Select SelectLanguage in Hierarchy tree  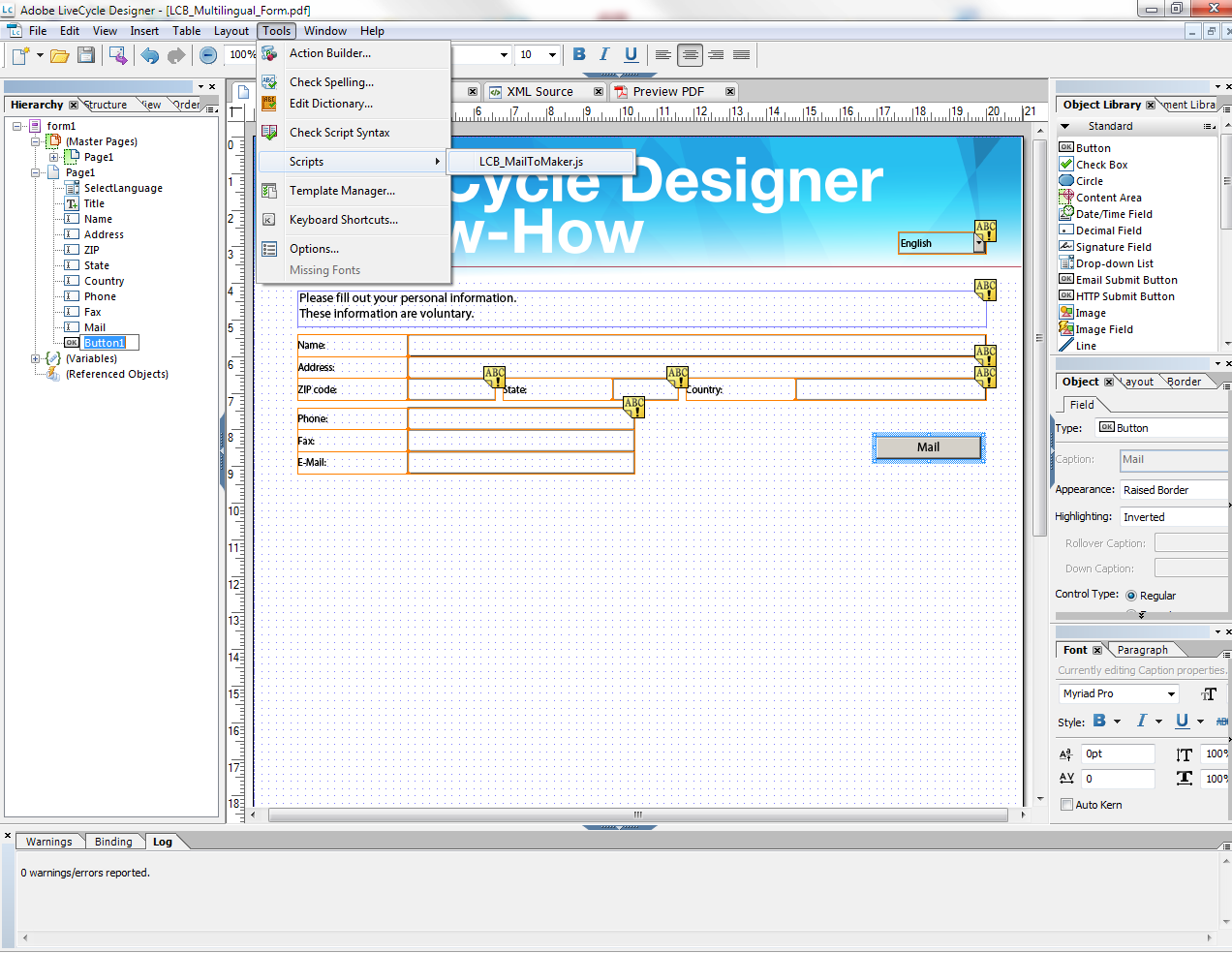[123, 188]
